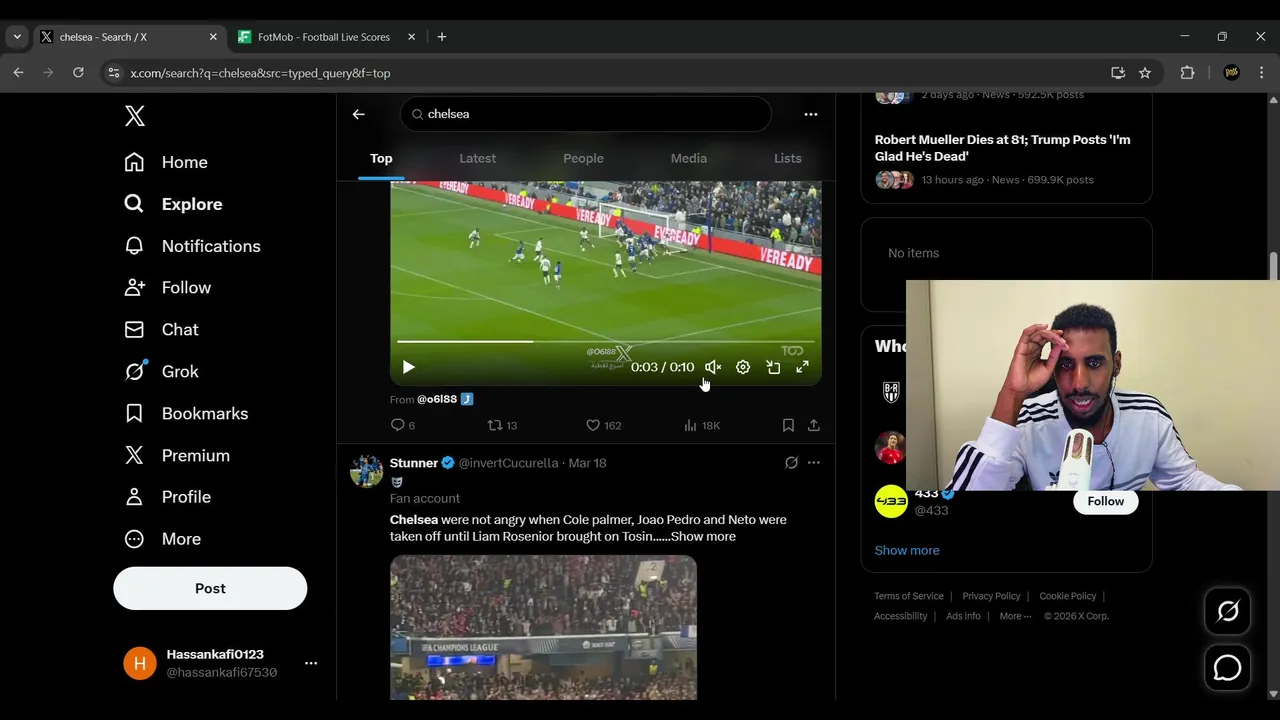Open Accessibility footer link
This screenshot has height=720, width=1280.
tap(901, 616)
